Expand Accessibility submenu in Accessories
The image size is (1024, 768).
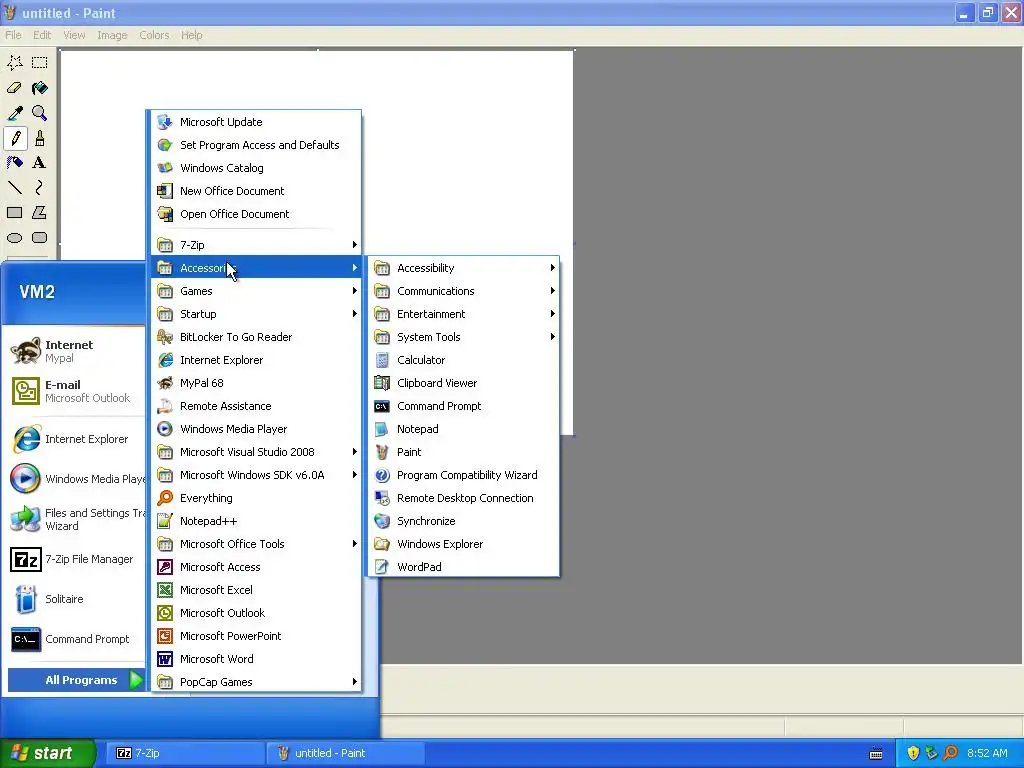coord(464,268)
